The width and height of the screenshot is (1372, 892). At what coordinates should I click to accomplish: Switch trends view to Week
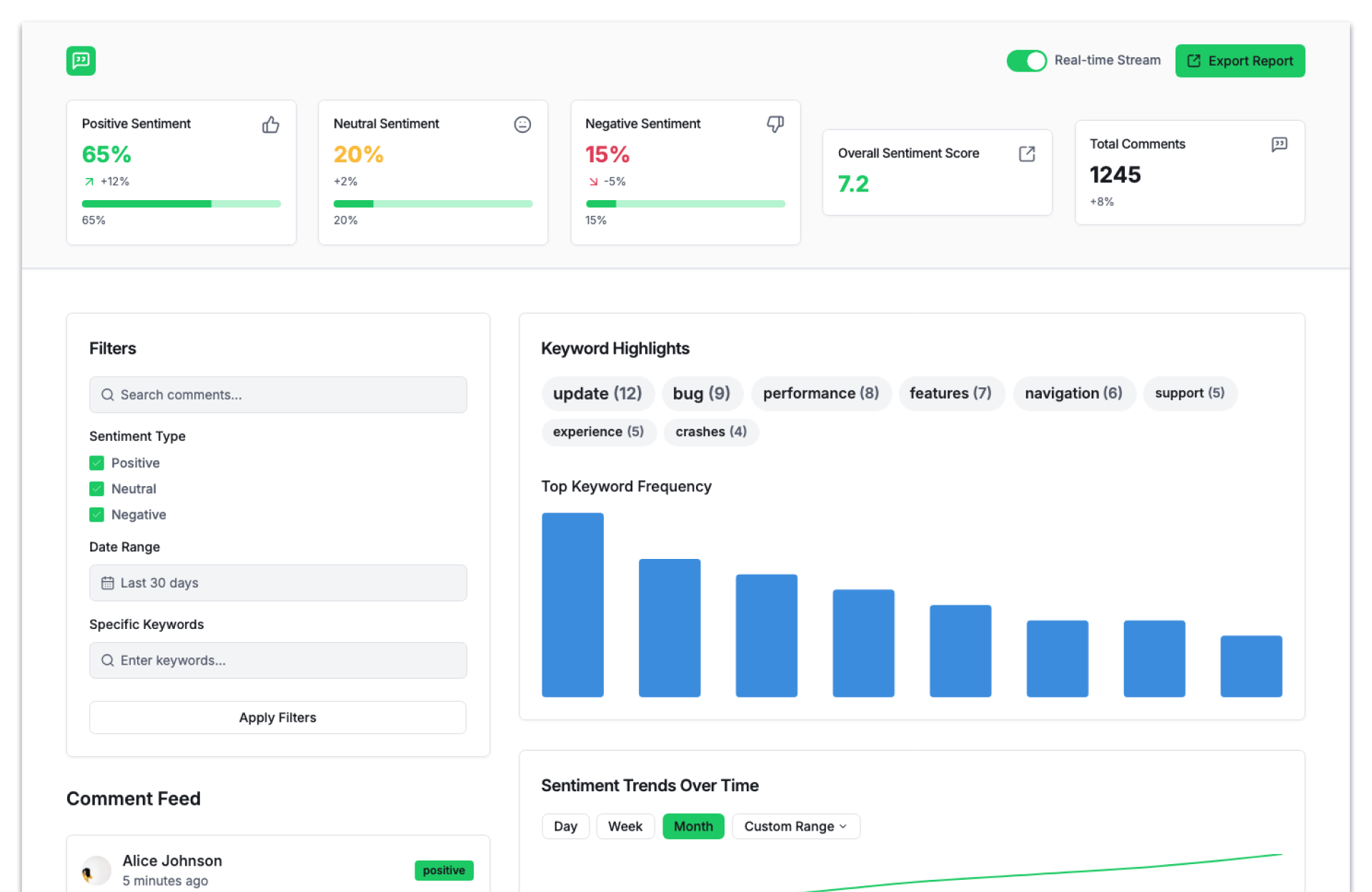coord(625,826)
